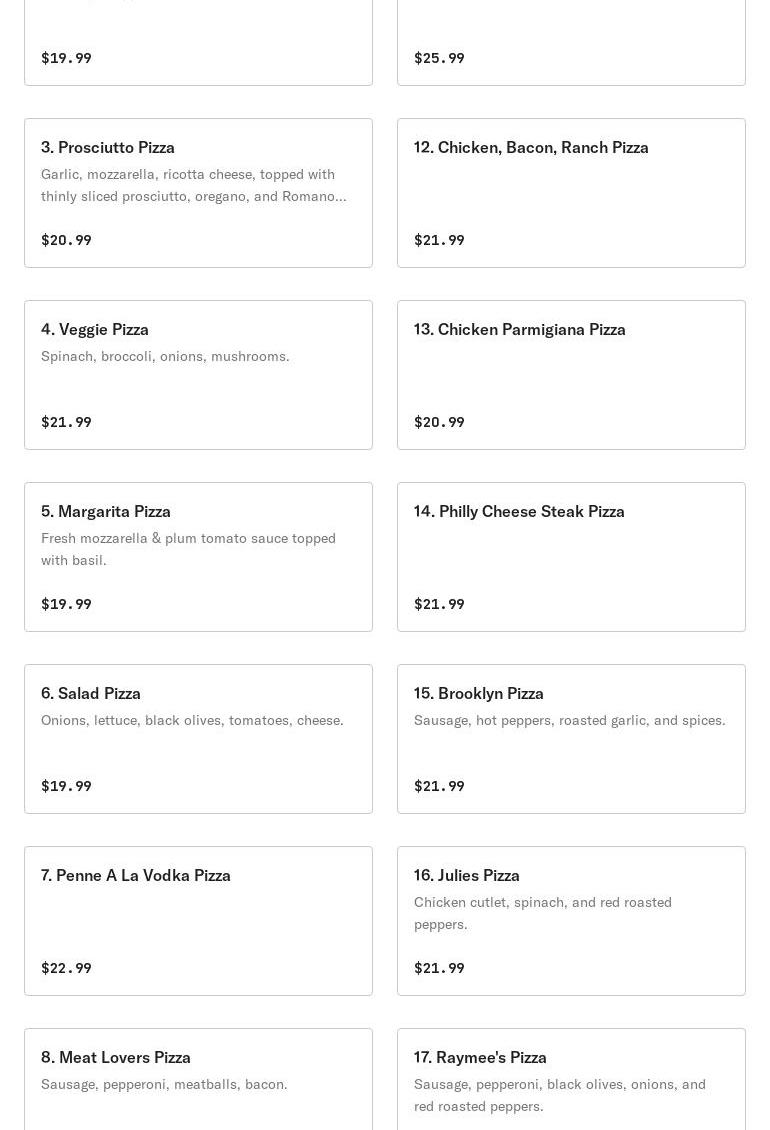This screenshot has height=1130, width=770.
Task: Open the partially visible $25.99 item card
Action: click(571, 43)
